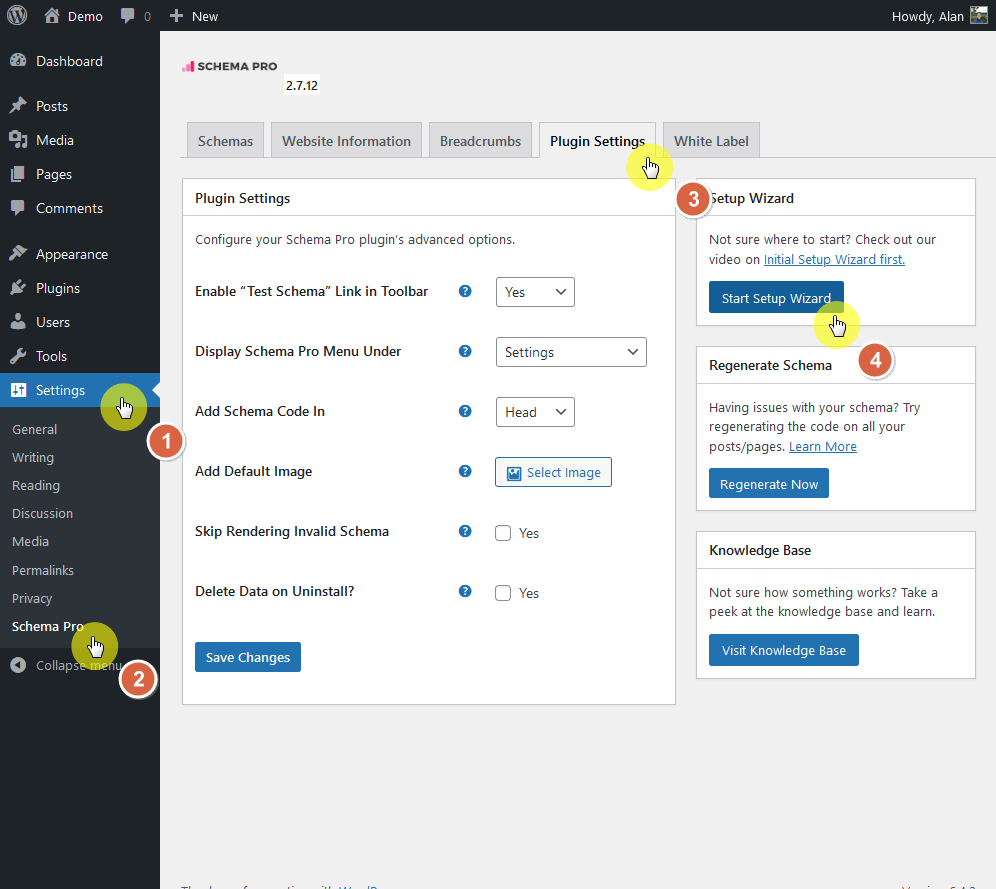This screenshot has height=889, width=996.
Task: Open the Media settings submenu item
Action: [30, 541]
